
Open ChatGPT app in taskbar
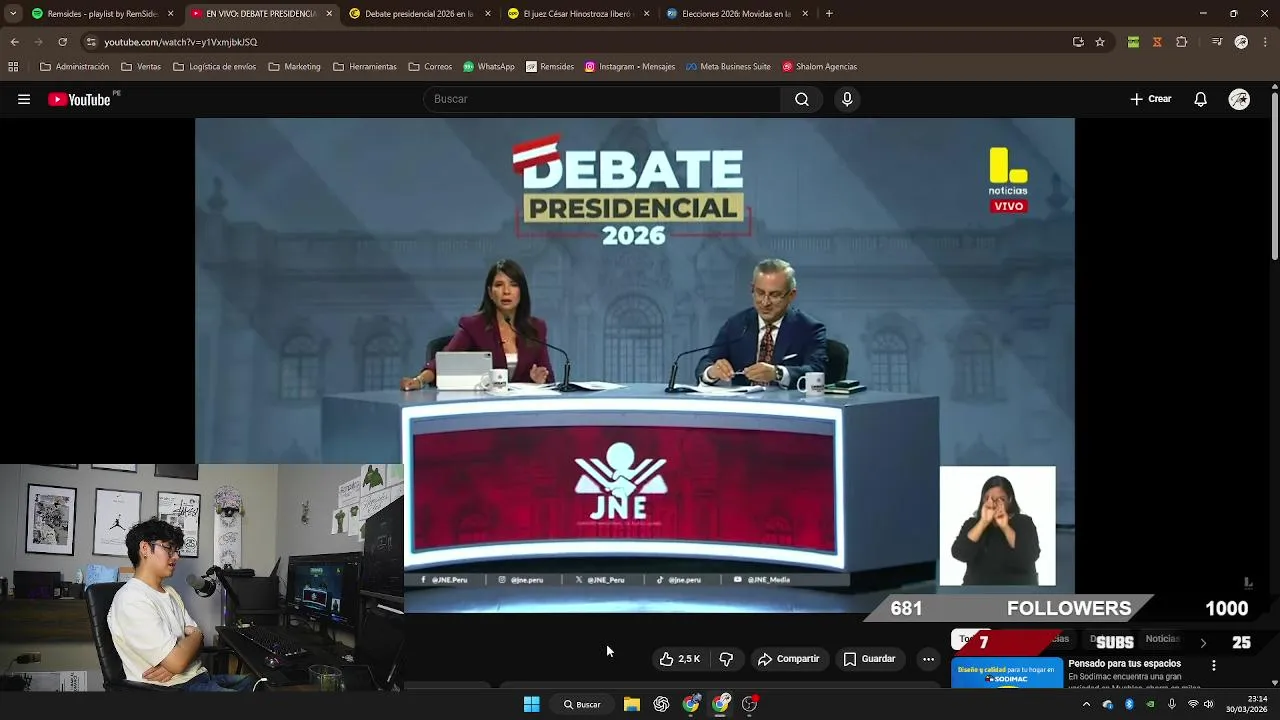click(x=661, y=704)
